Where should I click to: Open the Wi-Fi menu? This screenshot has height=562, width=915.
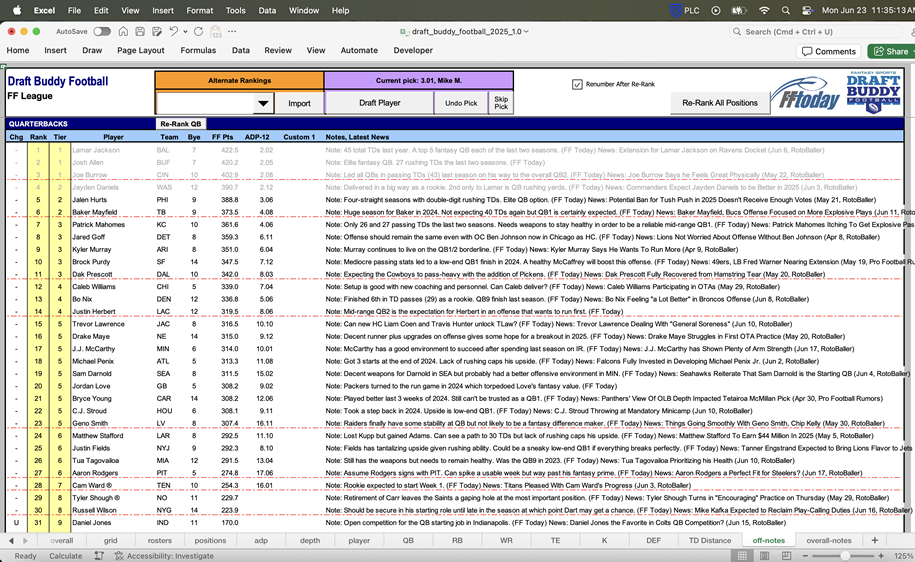764,11
